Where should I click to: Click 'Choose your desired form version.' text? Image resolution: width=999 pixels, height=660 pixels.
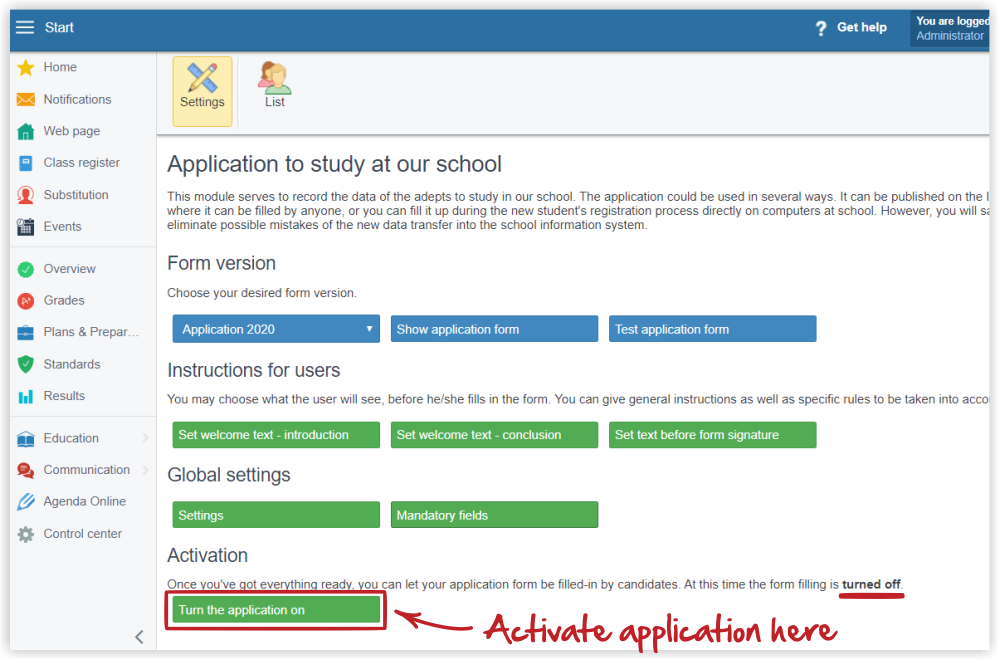(x=262, y=293)
